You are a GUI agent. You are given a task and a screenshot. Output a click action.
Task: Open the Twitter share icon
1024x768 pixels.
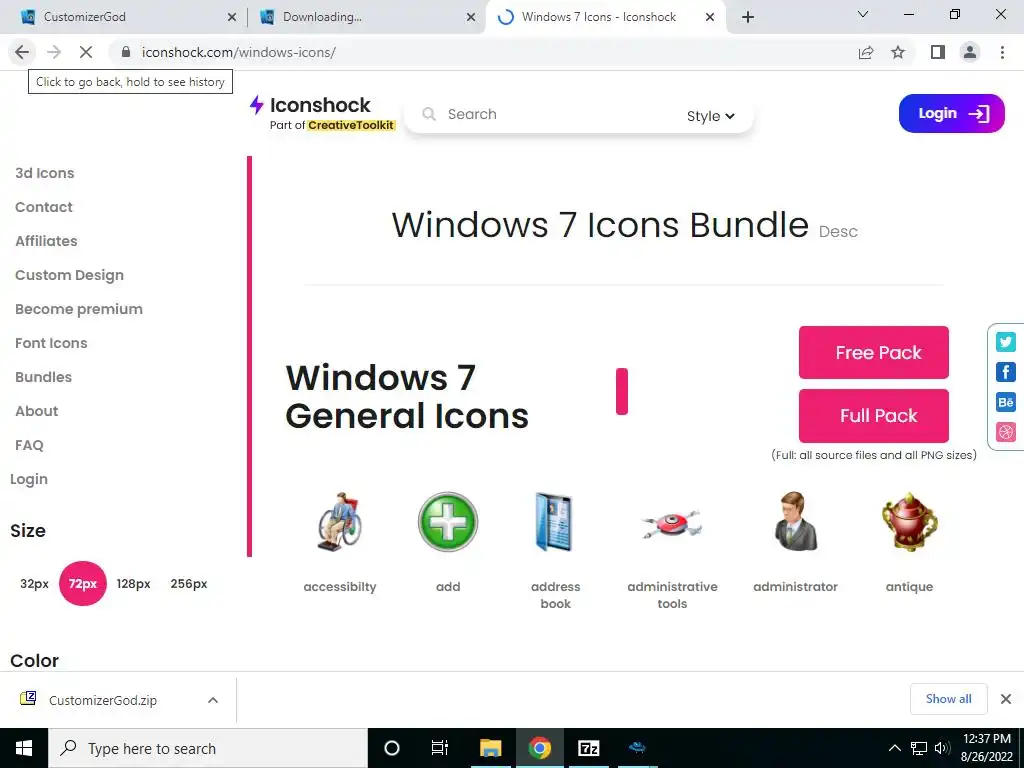coord(1006,342)
